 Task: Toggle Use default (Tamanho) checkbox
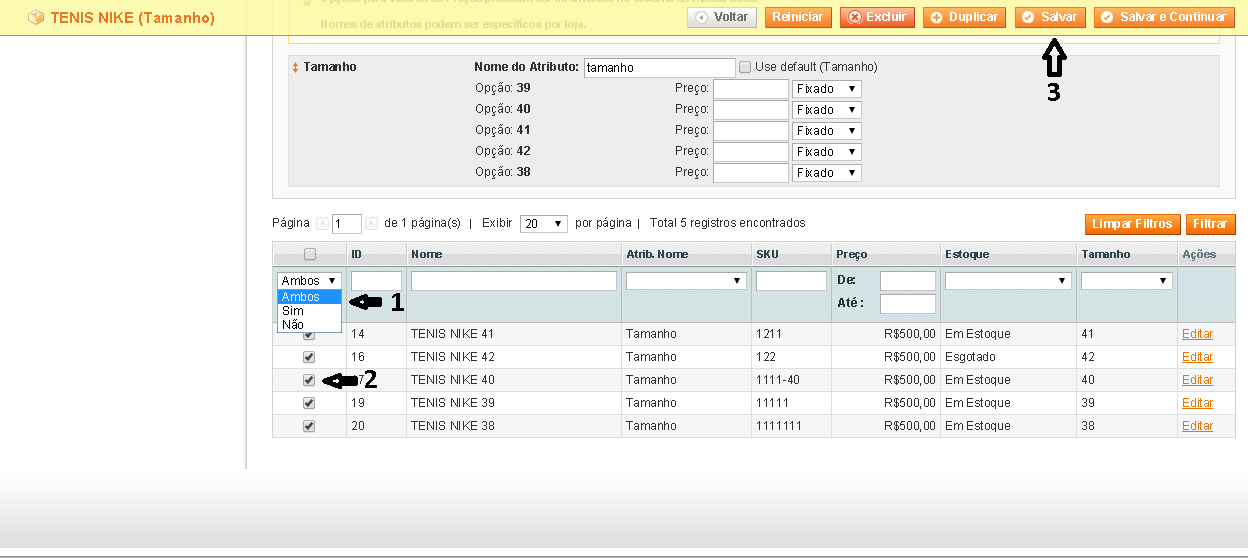click(x=745, y=67)
